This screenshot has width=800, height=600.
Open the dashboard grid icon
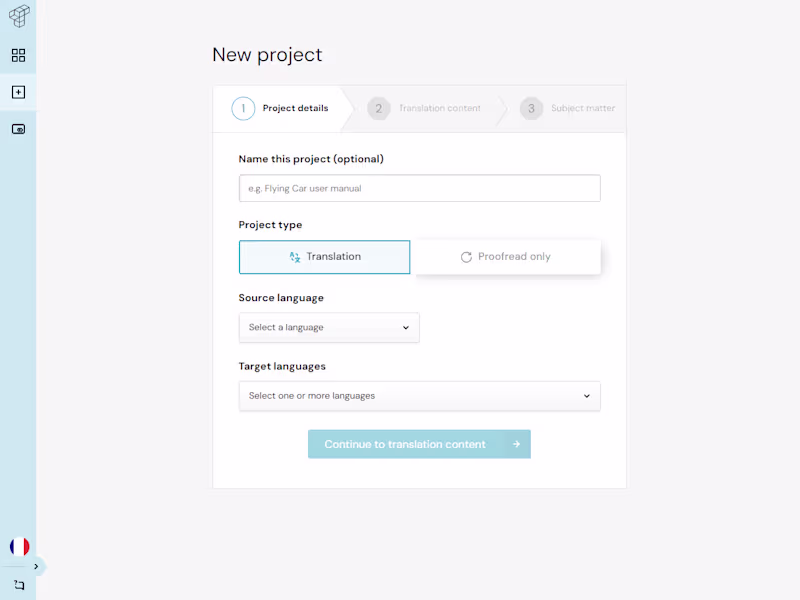18,56
